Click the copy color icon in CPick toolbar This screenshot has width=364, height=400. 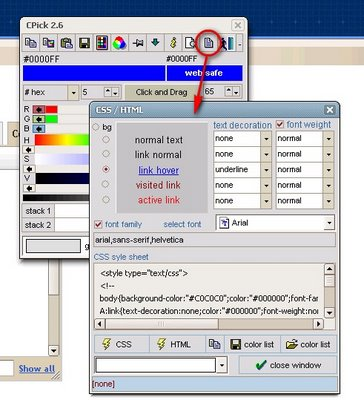tap(31, 43)
